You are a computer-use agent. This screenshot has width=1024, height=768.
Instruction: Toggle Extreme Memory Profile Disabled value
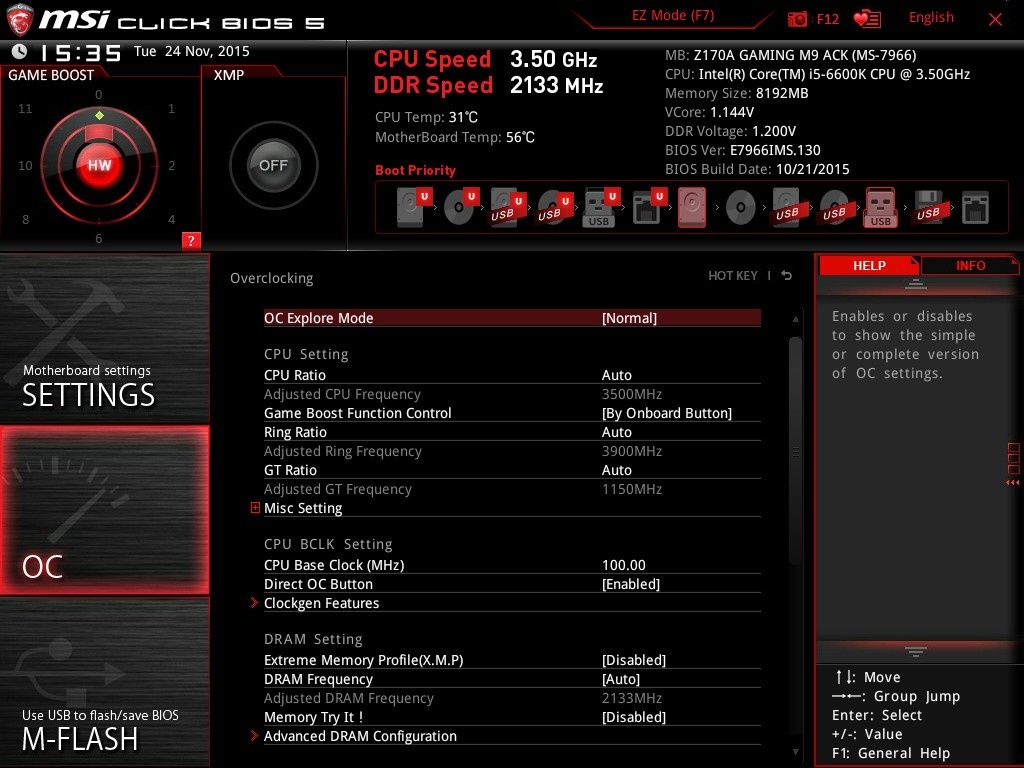(633, 660)
